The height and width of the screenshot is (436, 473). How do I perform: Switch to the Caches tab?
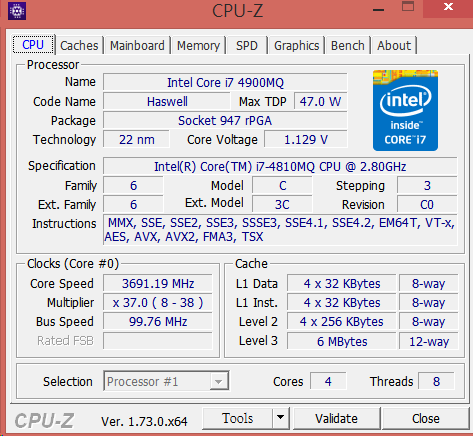coord(79,45)
